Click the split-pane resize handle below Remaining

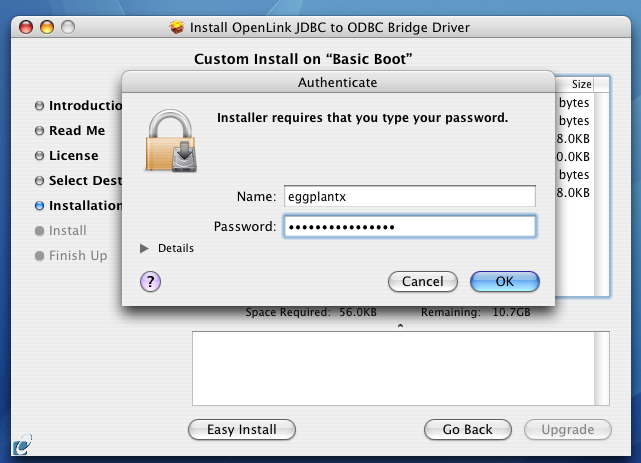pyautogui.click(x=401, y=326)
